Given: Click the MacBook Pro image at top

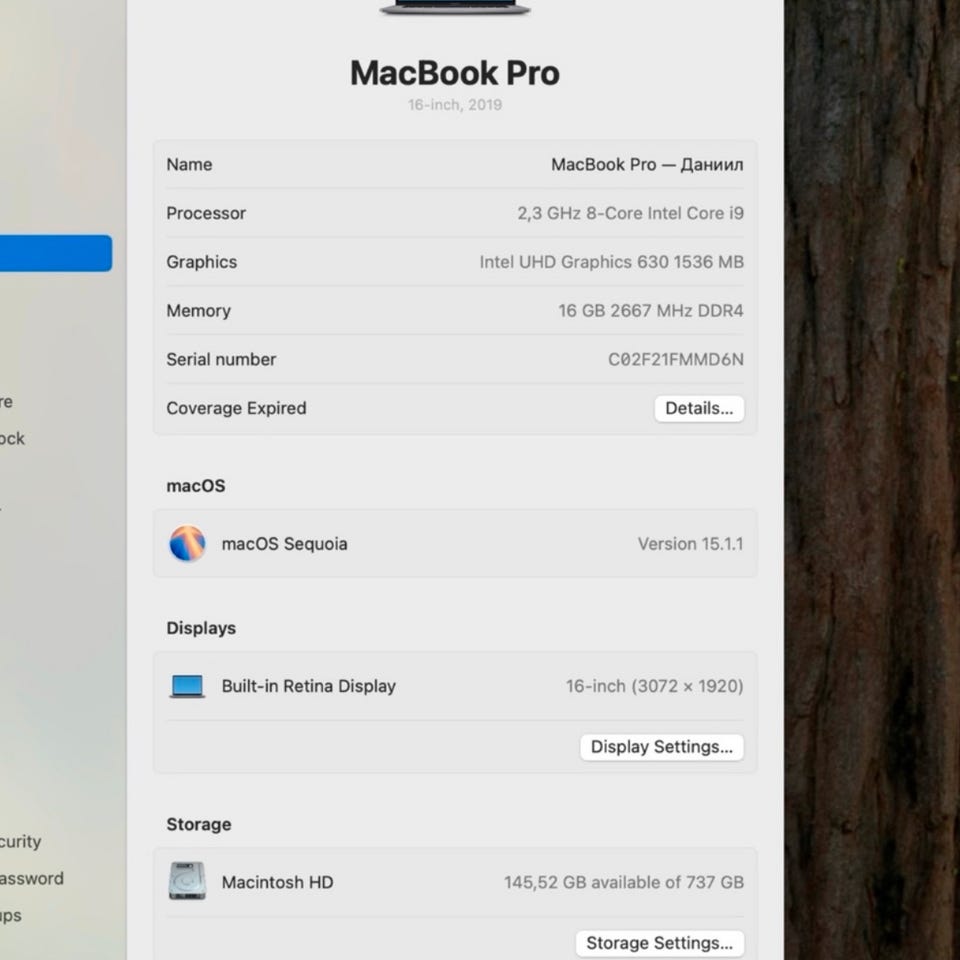Looking at the screenshot, I should (x=455, y=7).
